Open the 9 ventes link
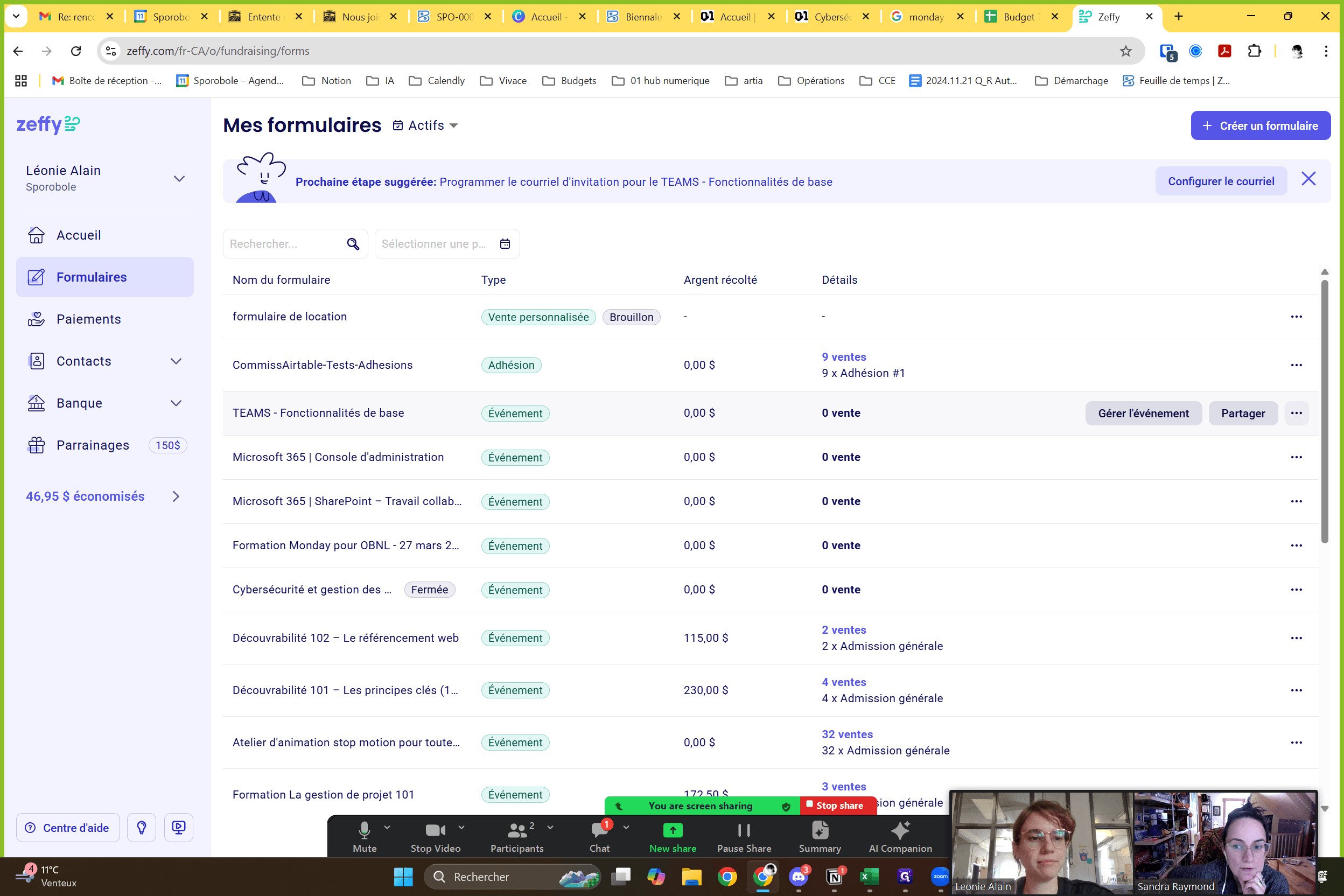 [x=843, y=357]
